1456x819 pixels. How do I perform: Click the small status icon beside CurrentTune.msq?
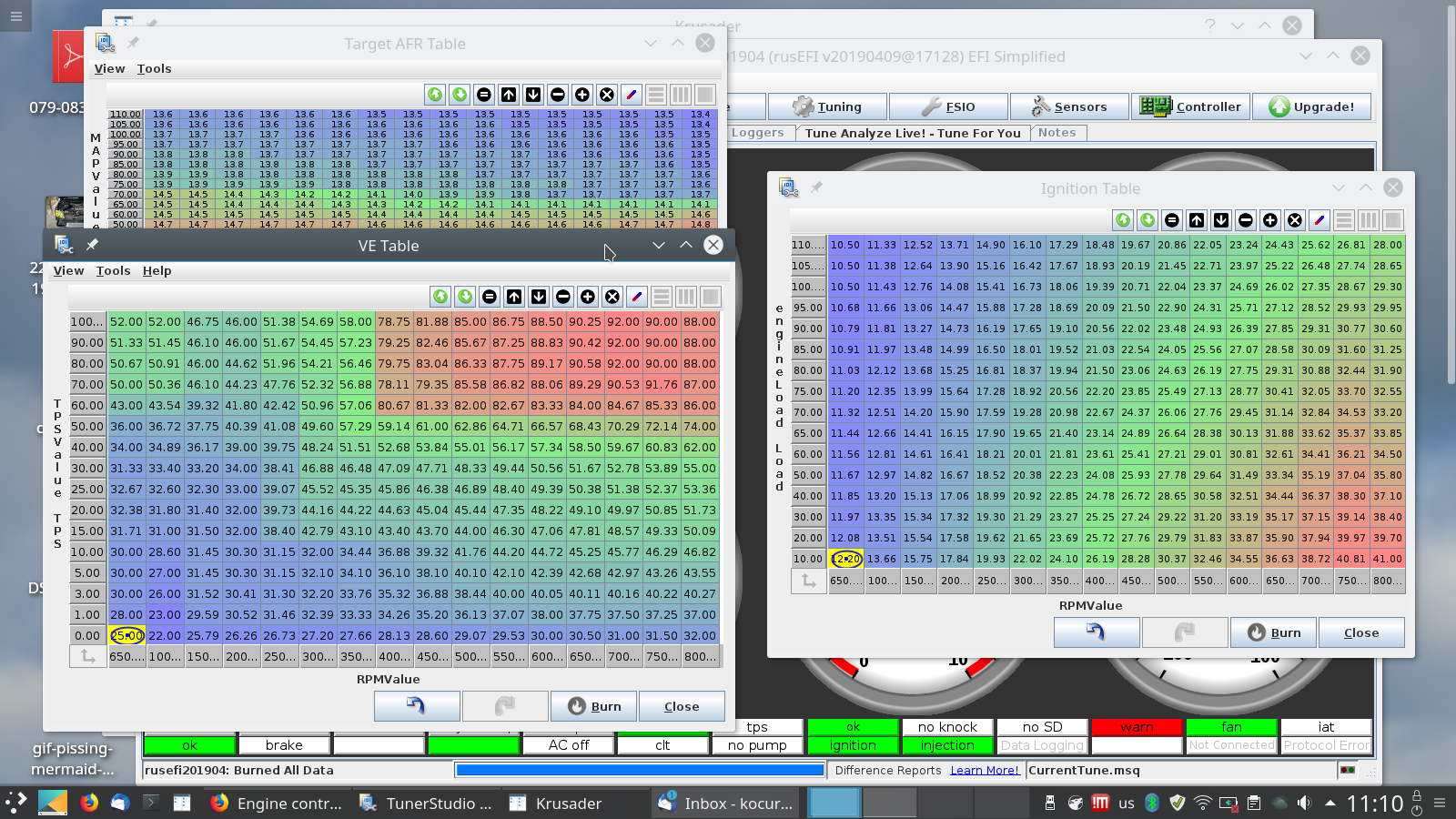pyautogui.click(x=1348, y=771)
